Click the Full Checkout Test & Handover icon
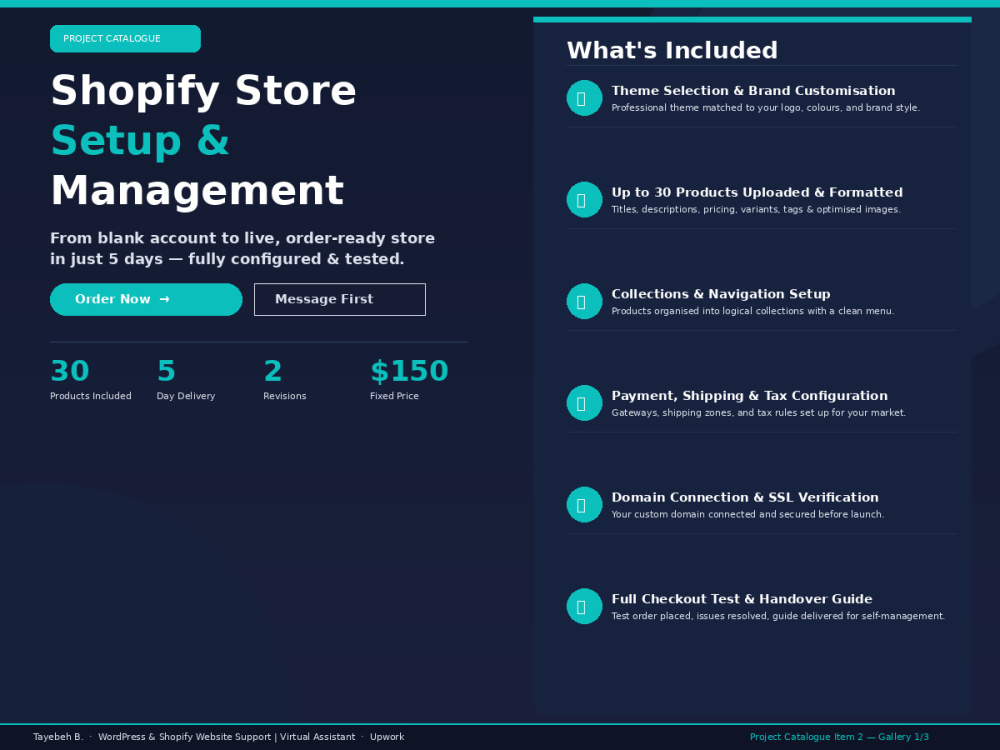The height and width of the screenshot is (750, 1000). [x=584, y=606]
